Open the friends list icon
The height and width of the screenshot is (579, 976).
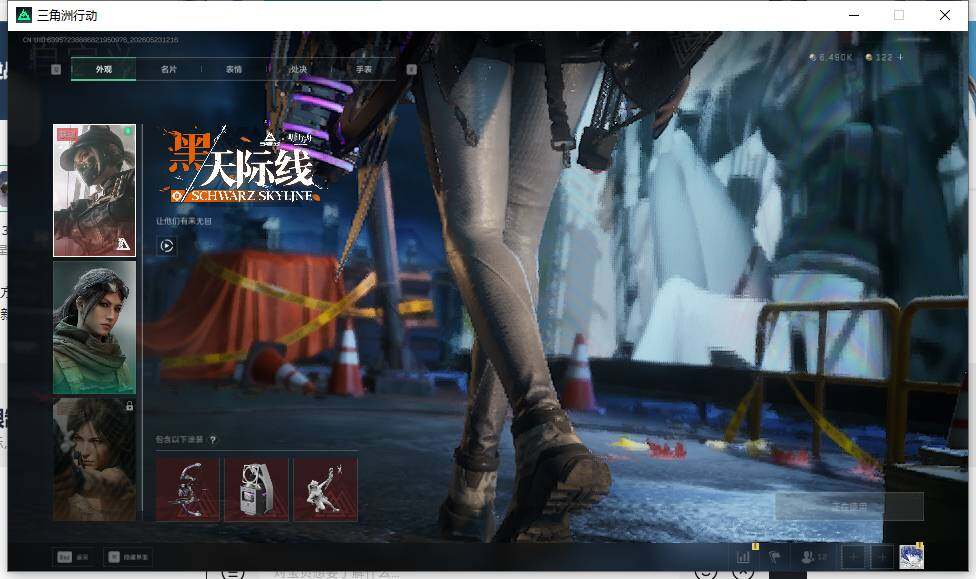point(813,557)
